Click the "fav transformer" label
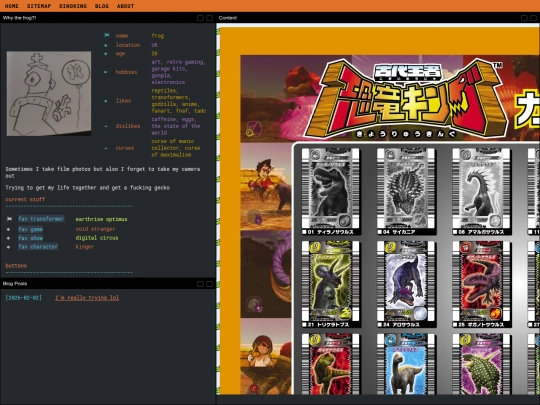540x405 pixels. pyautogui.click(x=41, y=219)
